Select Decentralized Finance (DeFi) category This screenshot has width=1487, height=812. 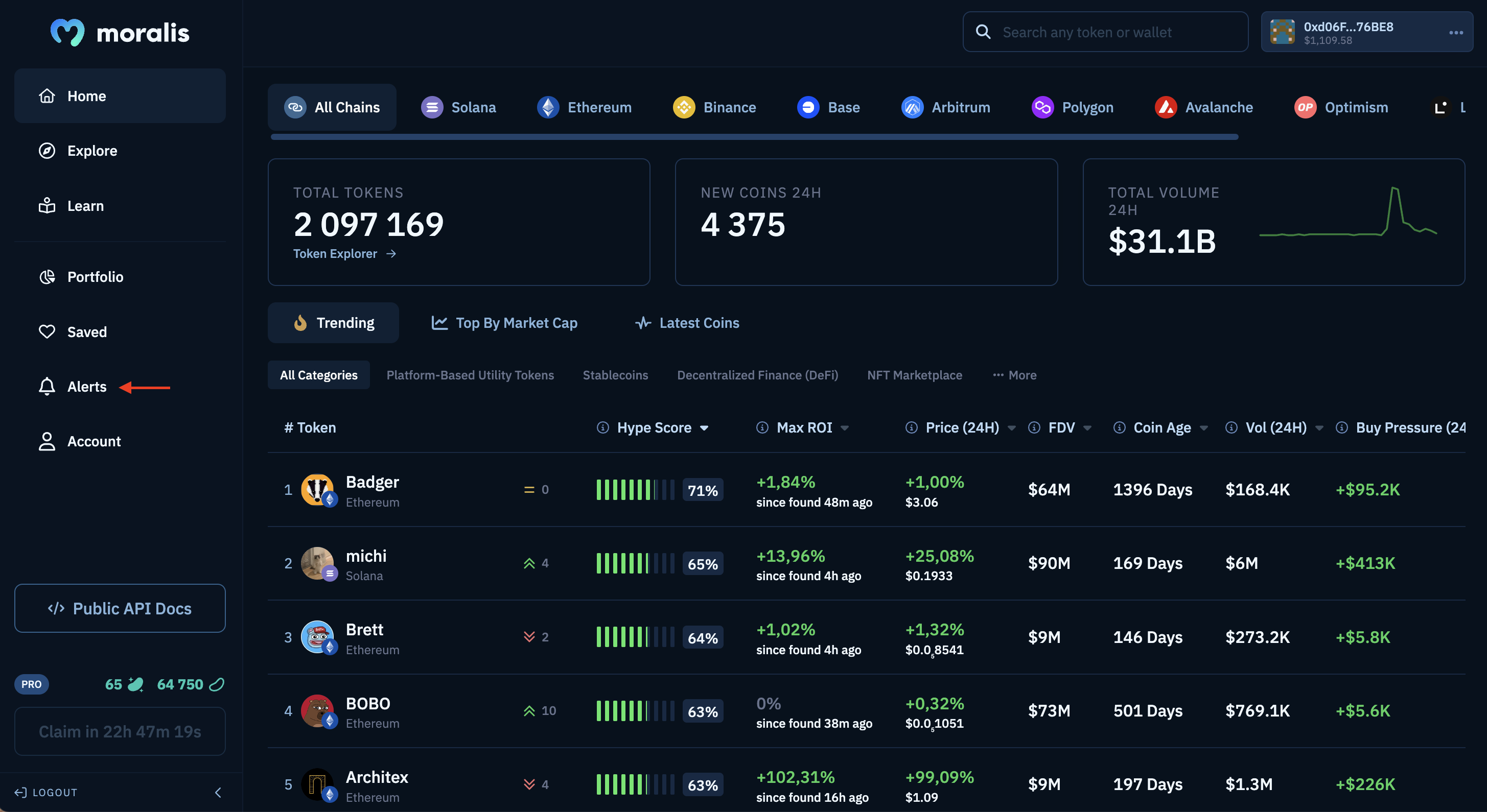pos(757,375)
